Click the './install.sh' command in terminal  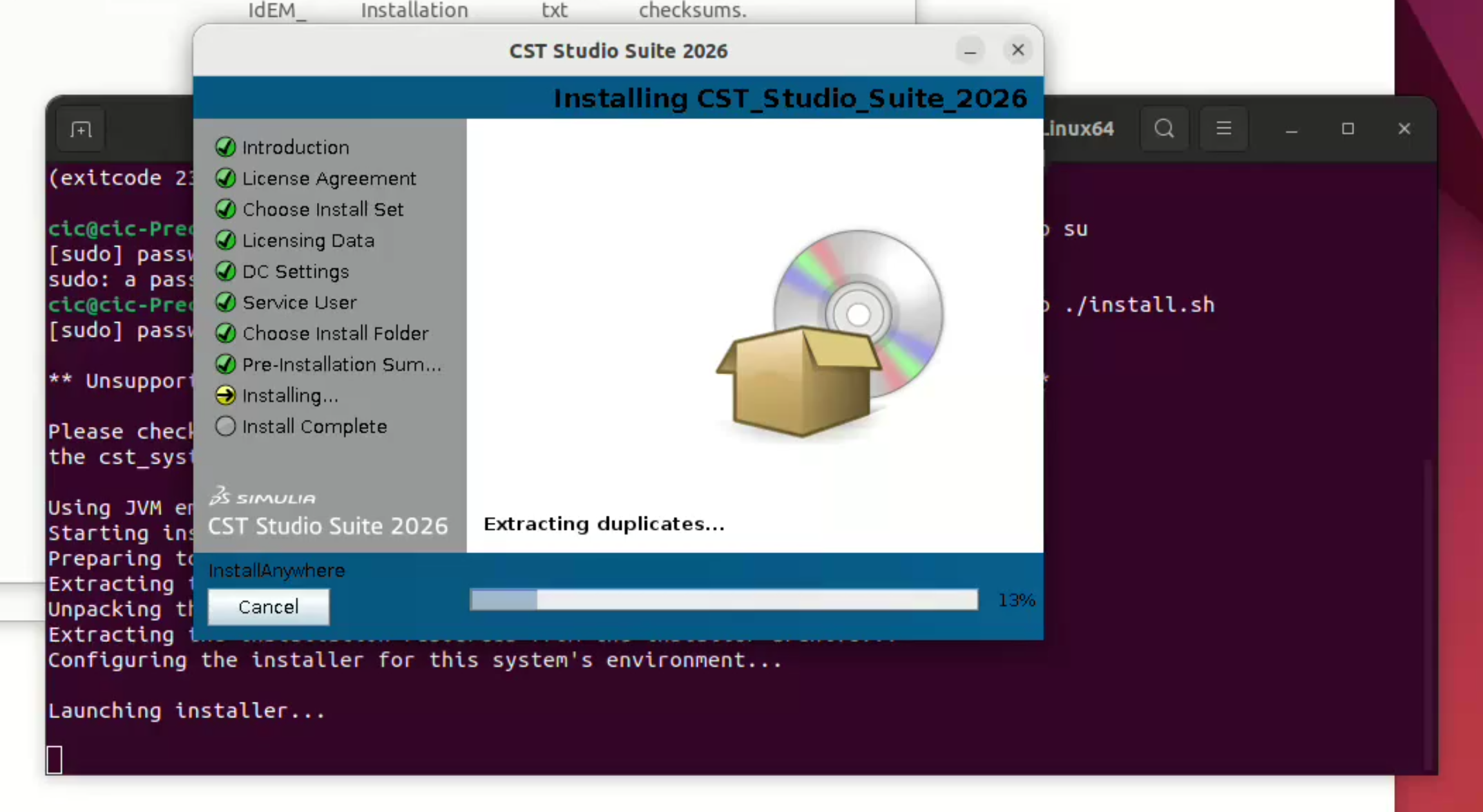(1139, 305)
